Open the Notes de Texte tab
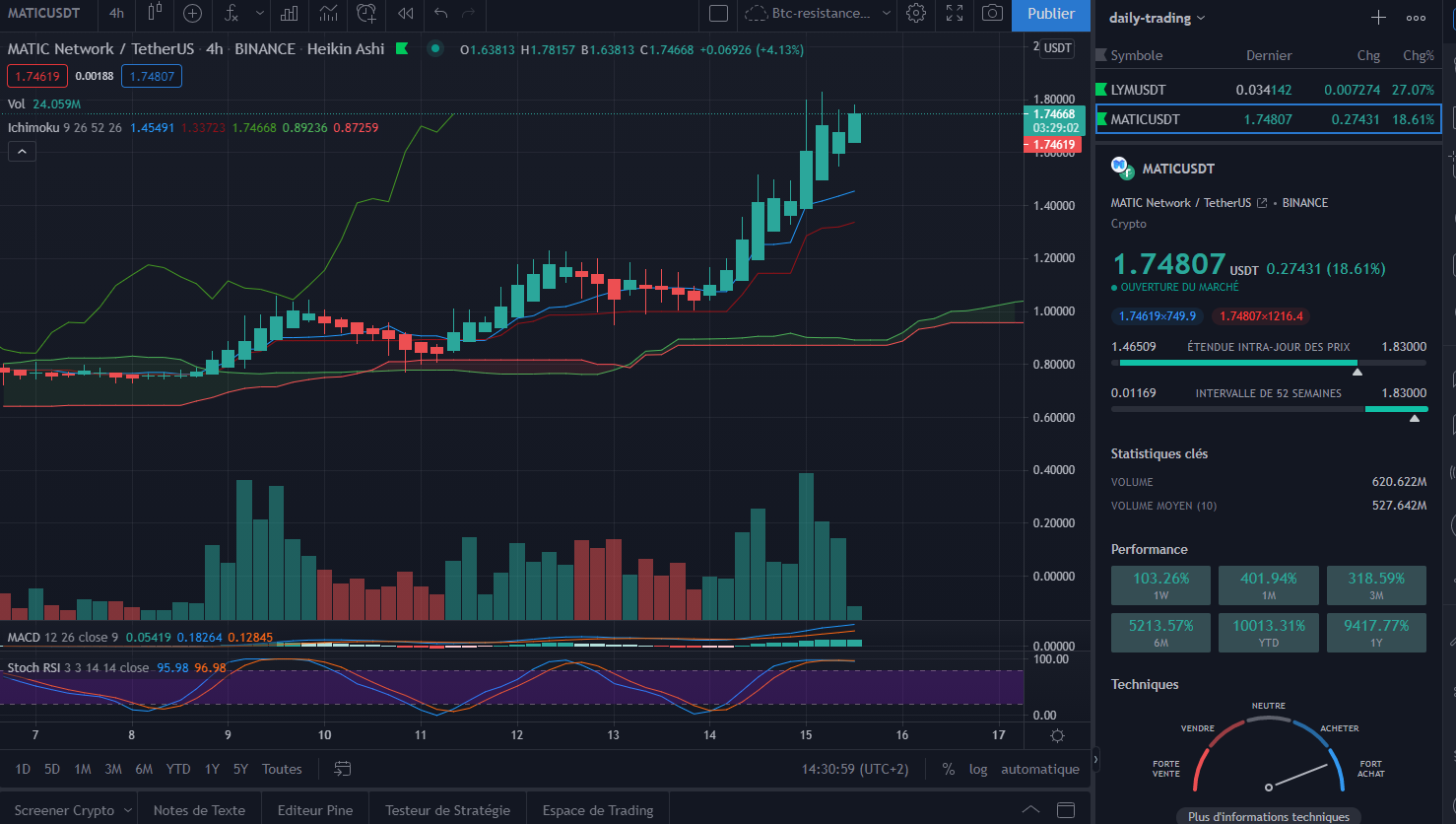The image size is (1456, 824). pos(199,810)
